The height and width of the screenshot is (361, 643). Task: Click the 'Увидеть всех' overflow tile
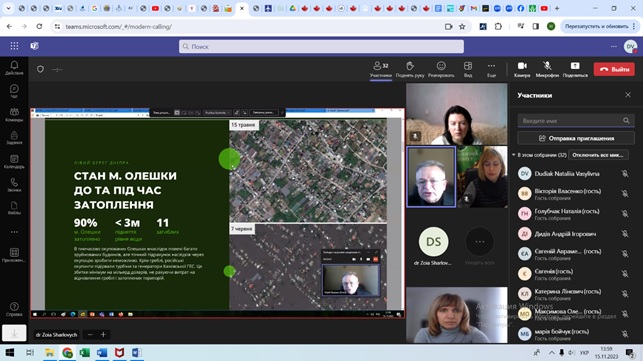(x=479, y=246)
